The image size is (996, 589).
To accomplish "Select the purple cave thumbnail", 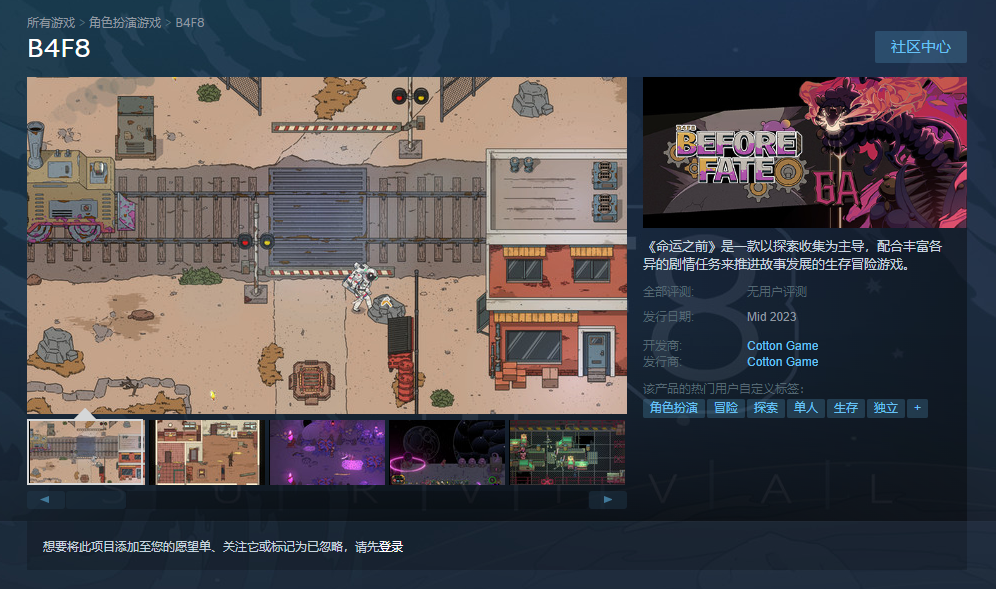I will tap(327, 452).
